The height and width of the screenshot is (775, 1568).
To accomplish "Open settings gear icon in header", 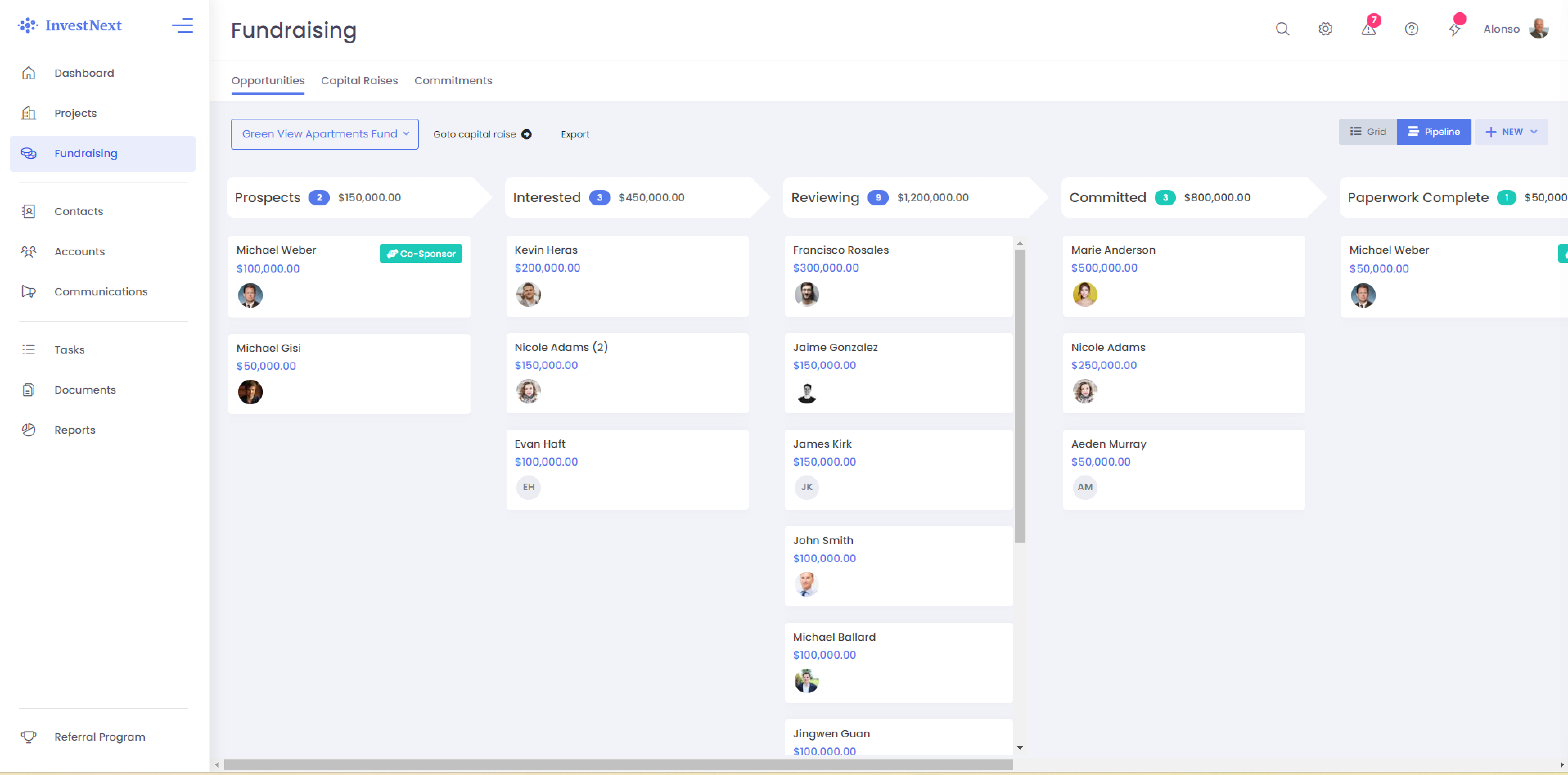I will click(x=1325, y=29).
